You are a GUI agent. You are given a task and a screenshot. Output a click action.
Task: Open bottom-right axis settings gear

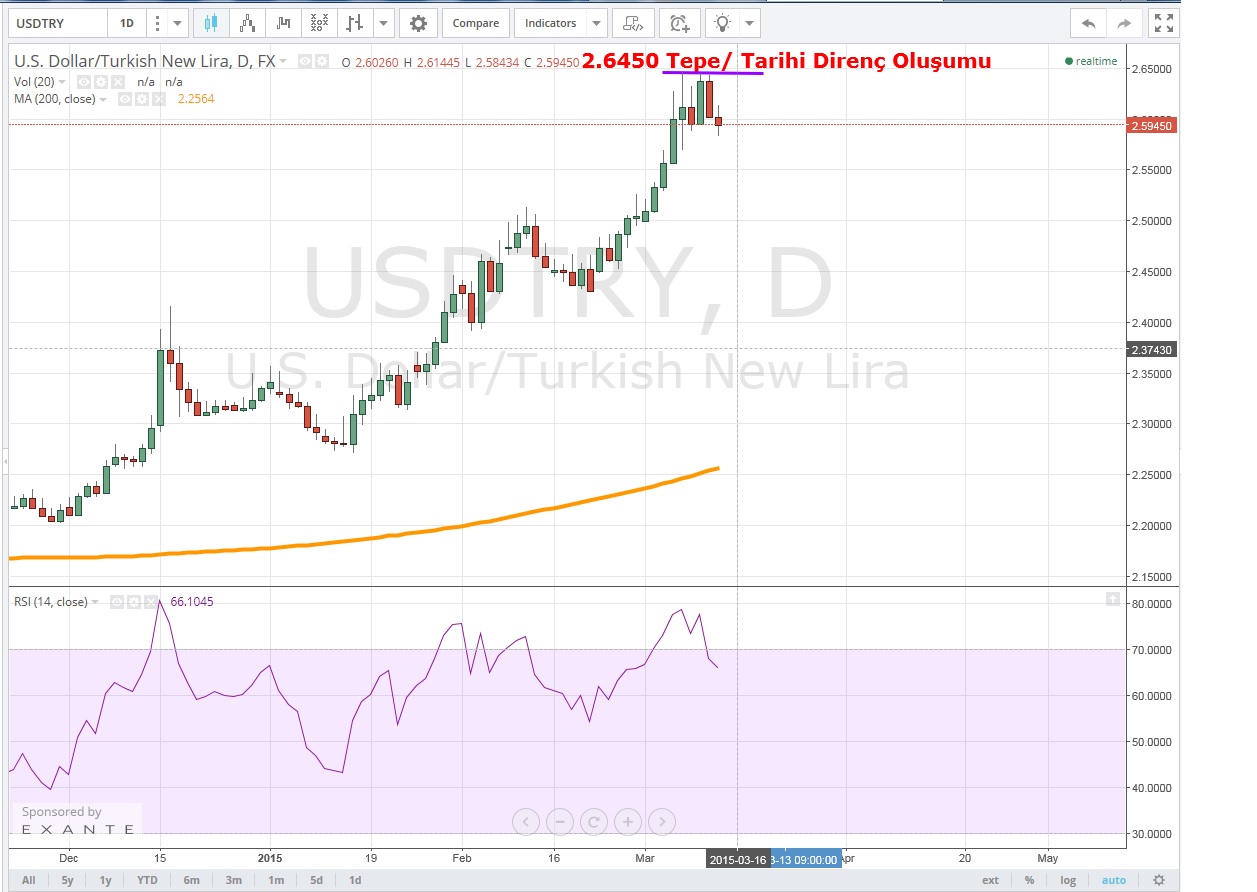[1159, 880]
